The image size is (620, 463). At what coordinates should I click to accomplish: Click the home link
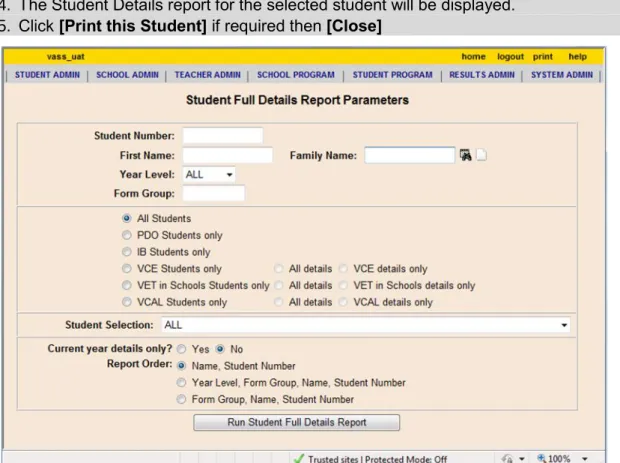473,57
